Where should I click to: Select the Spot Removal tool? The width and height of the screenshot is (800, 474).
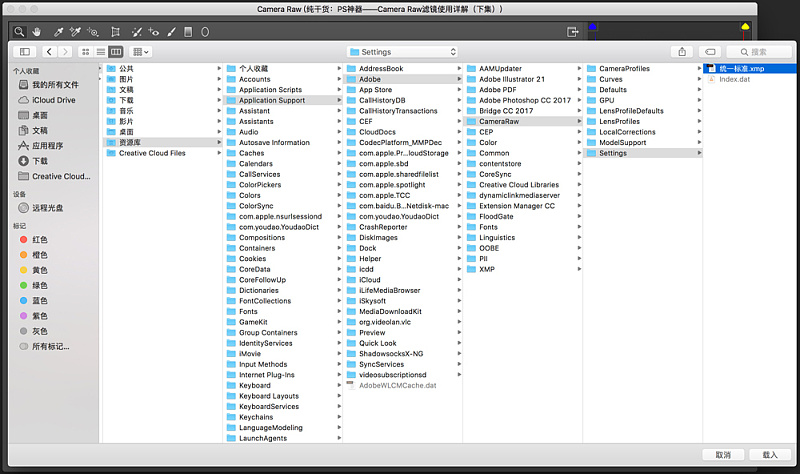137,32
